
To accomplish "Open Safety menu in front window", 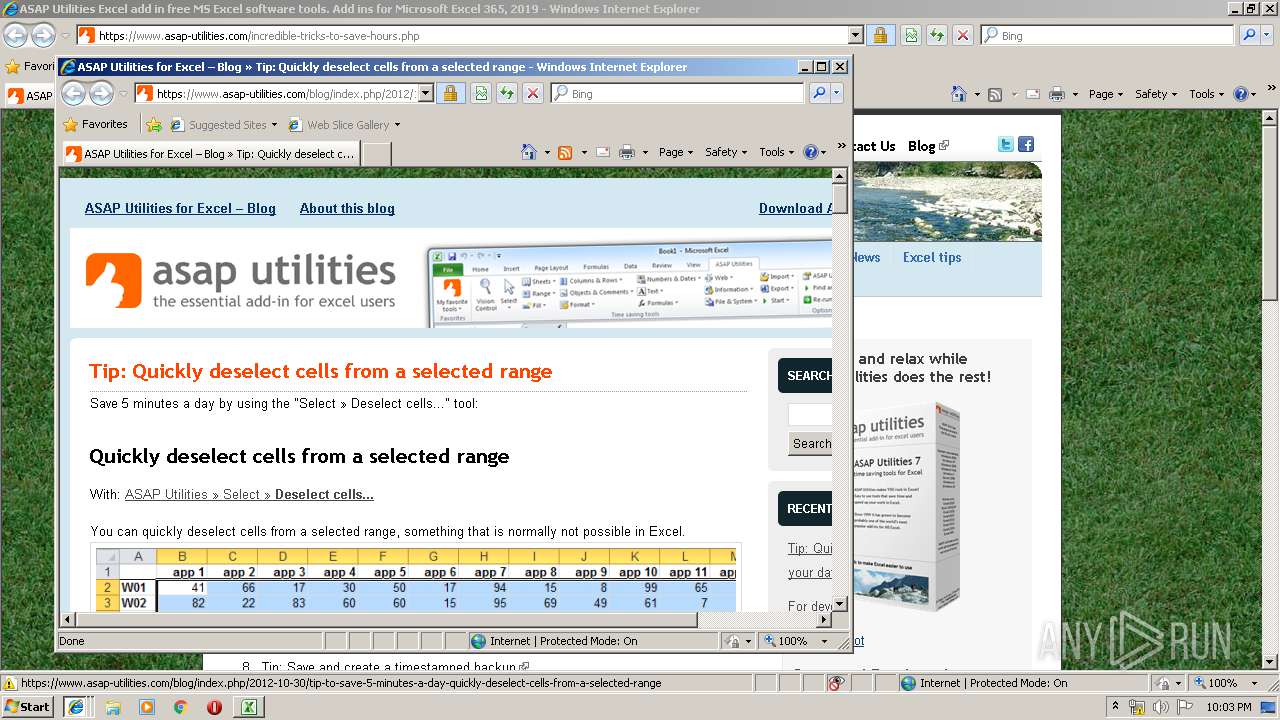I will click(x=726, y=152).
